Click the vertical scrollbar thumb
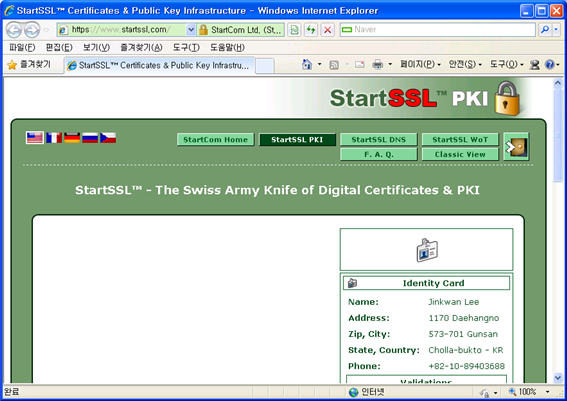Screen dimensions: 567x401 click(x=558, y=135)
